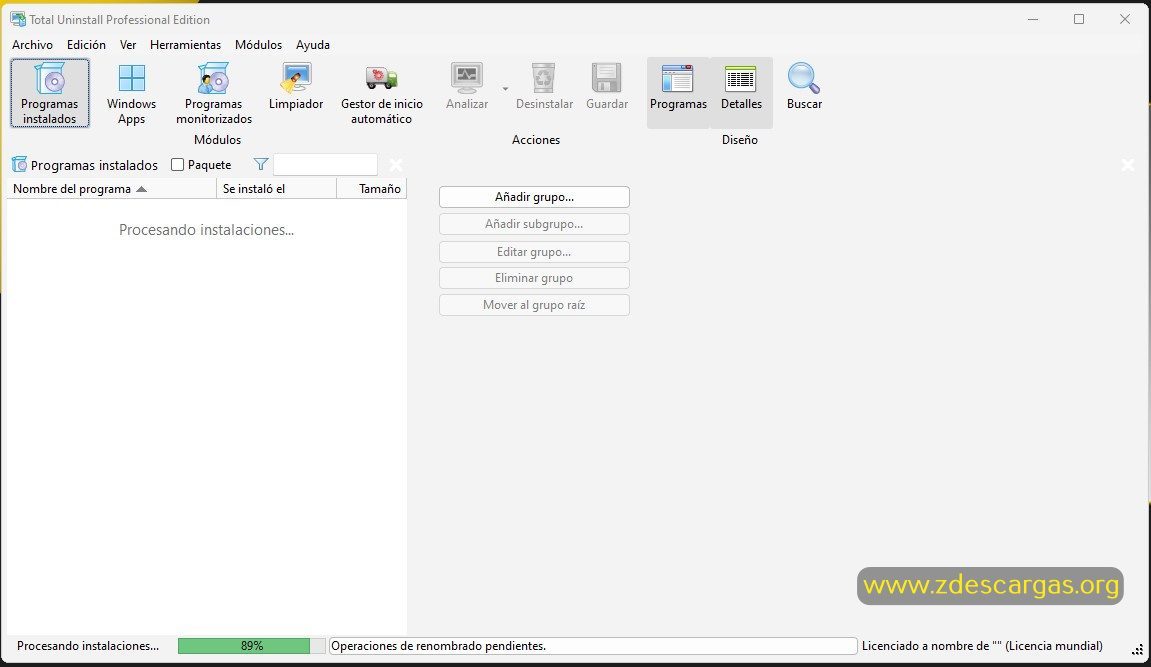The image size is (1151, 667).
Task: Click the Procesando instalaciones... status bar text
Action: coord(88,646)
